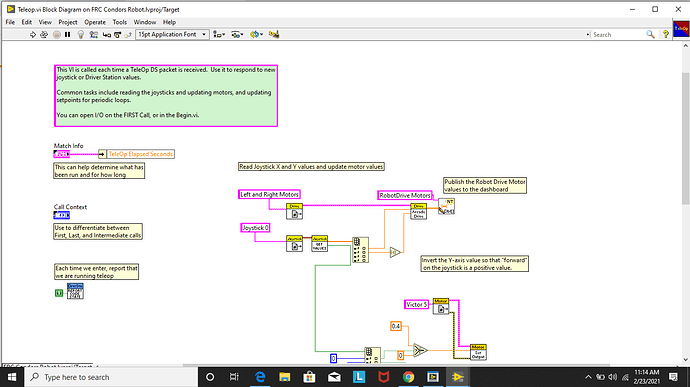Select the Joystick Get Values node

(319, 243)
